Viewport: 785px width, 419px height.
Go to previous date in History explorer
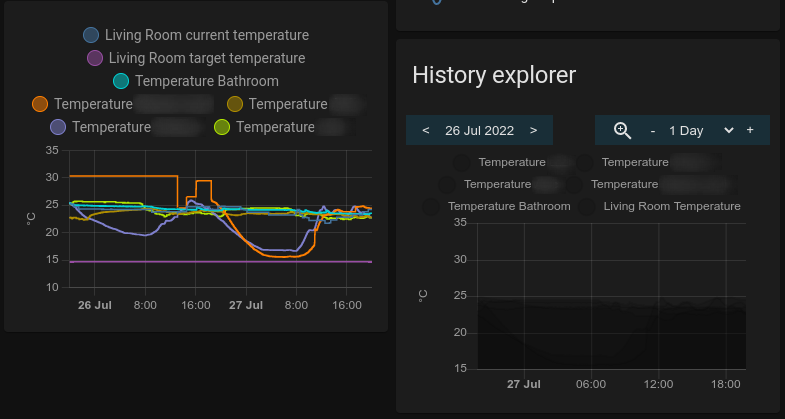coord(426,131)
